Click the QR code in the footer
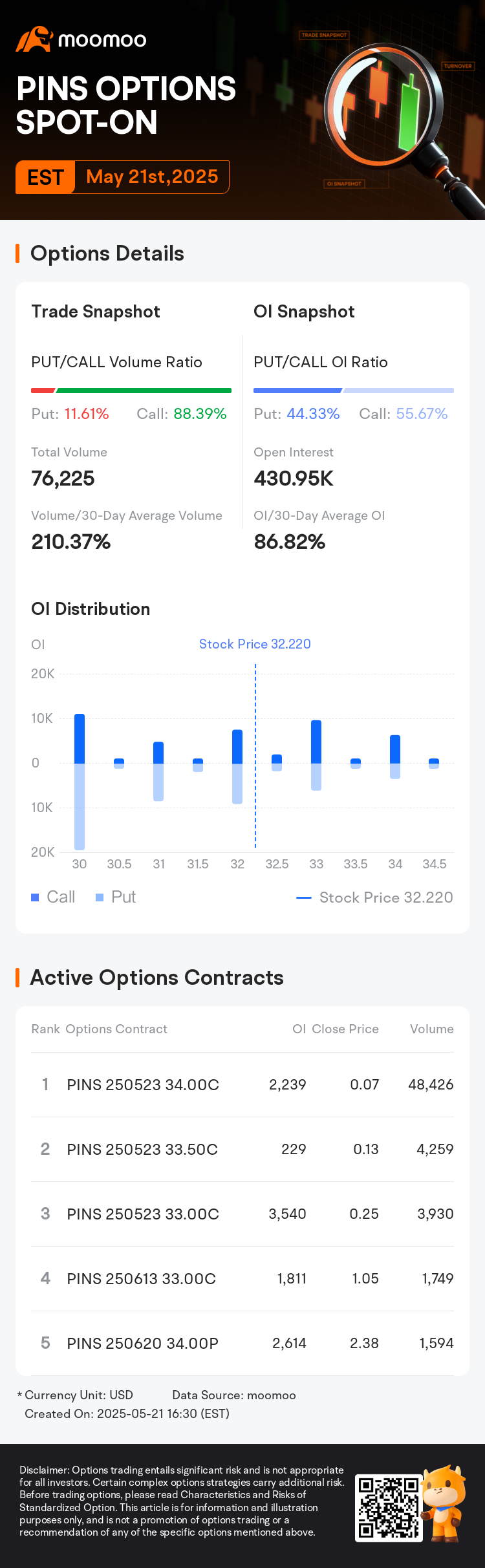 (x=388, y=1508)
